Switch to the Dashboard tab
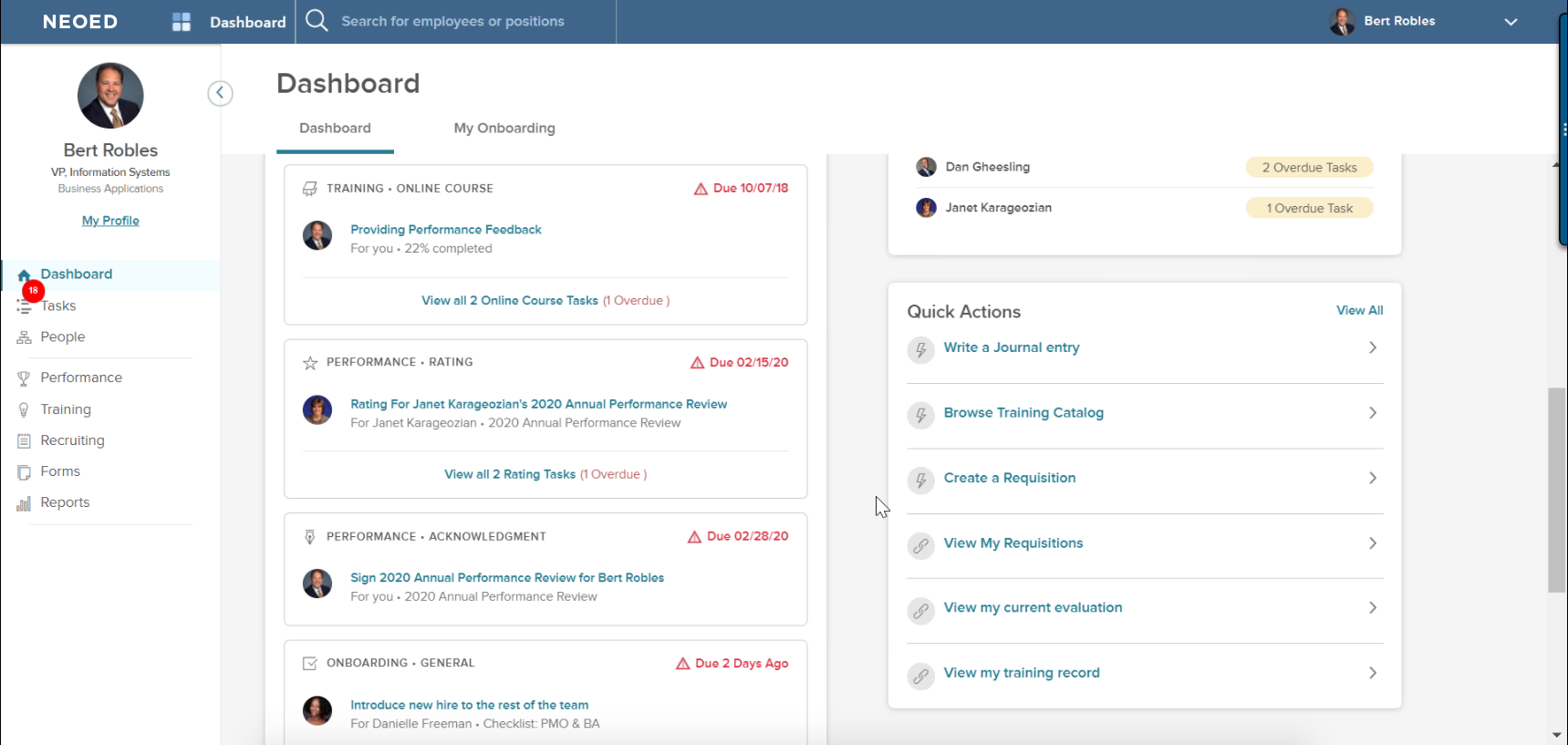 335,129
